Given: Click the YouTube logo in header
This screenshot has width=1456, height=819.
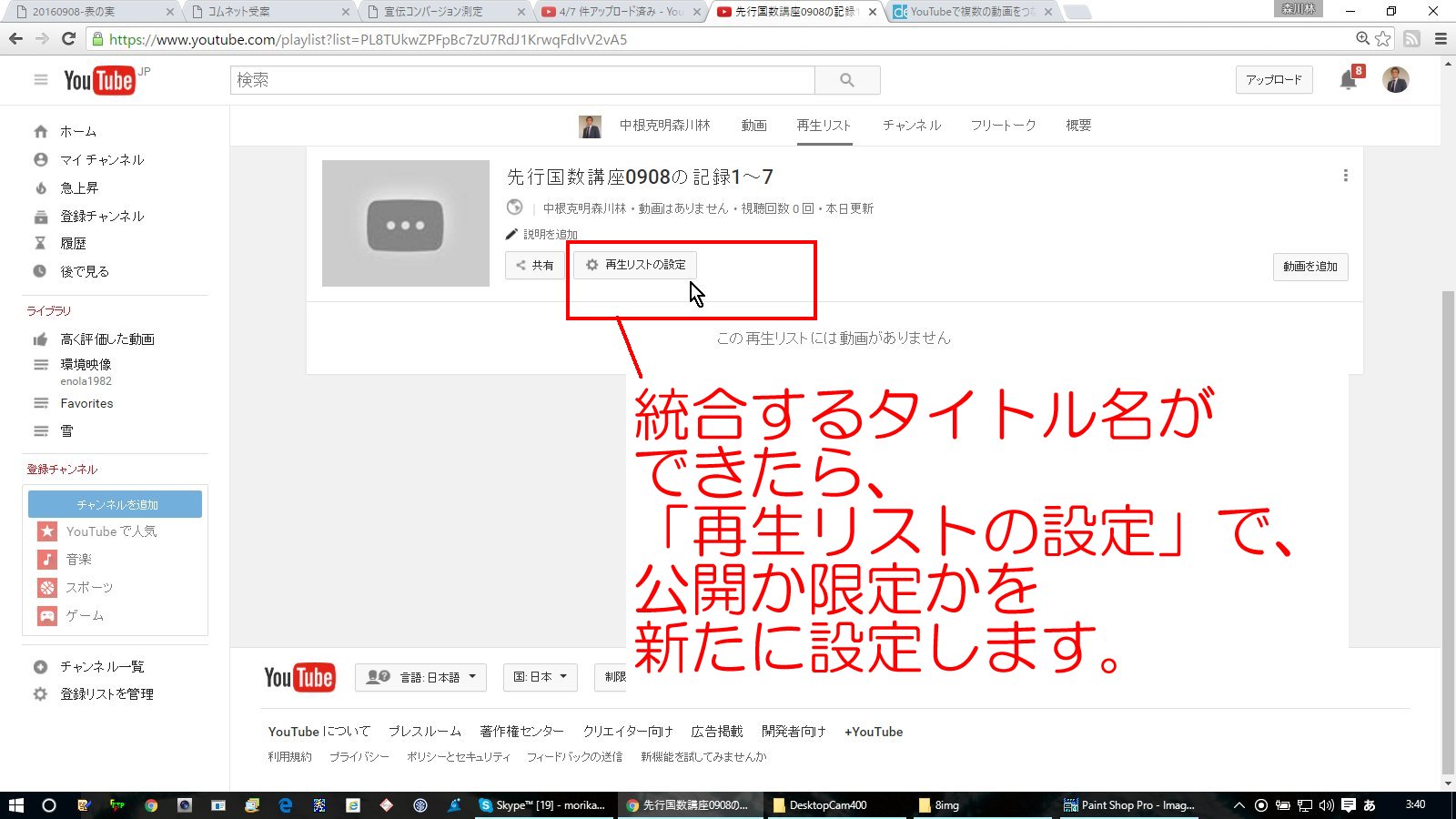Looking at the screenshot, I should 99,80.
